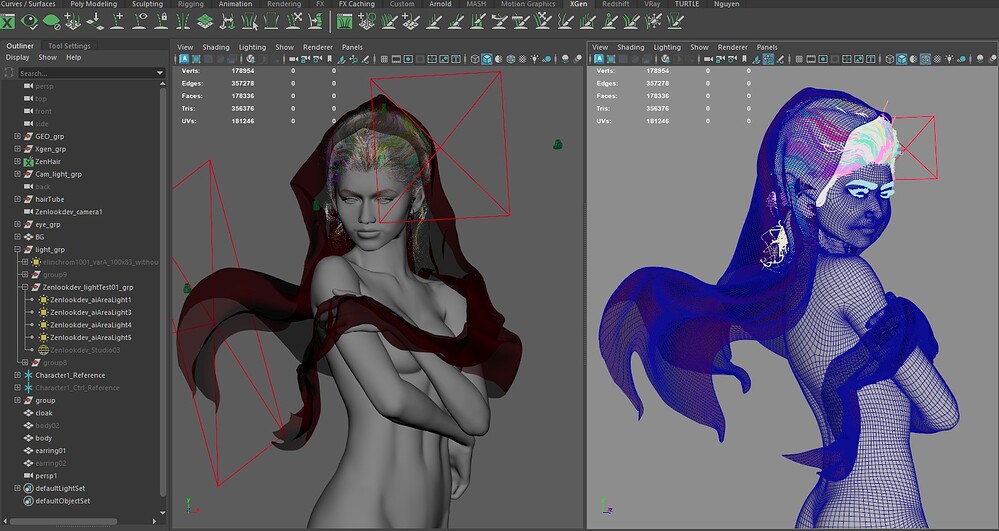Click the guide with lock icon
This screenshot has height=531, width=999.
click(161, 22)
